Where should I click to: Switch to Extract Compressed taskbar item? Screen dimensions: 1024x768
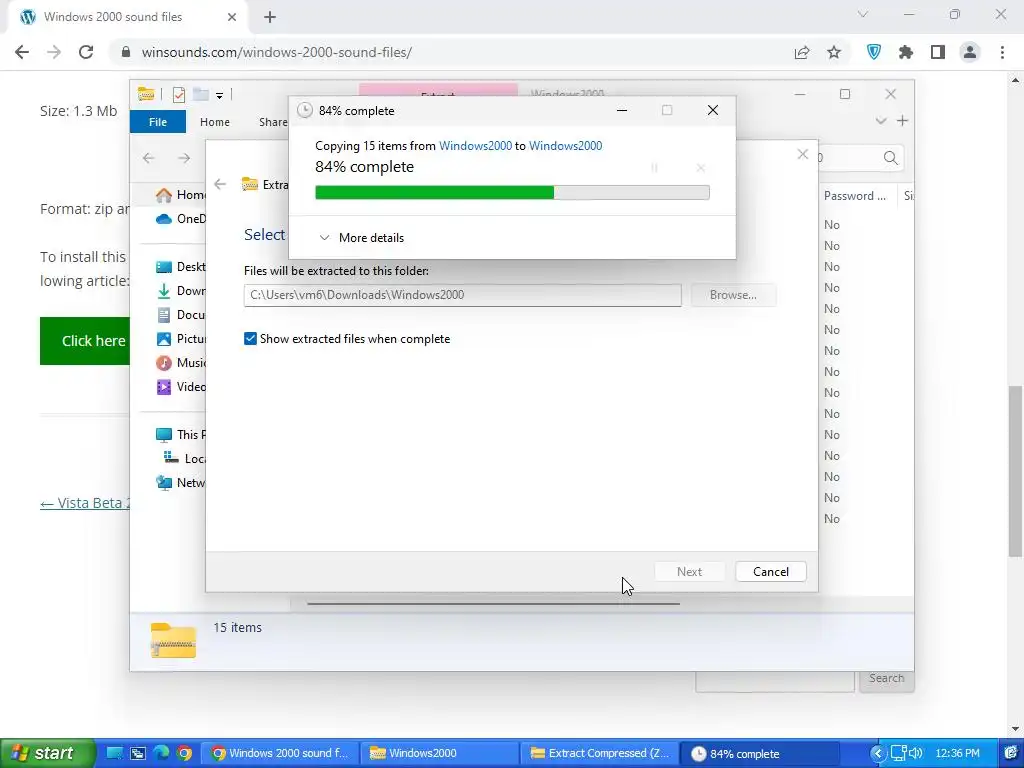(601, 753)
